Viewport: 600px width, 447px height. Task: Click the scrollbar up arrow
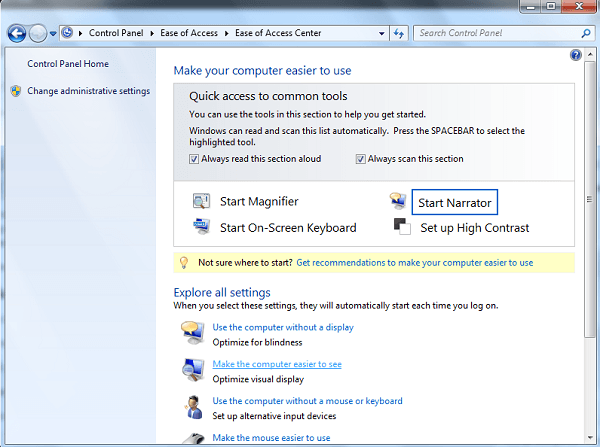click(590, 55)
